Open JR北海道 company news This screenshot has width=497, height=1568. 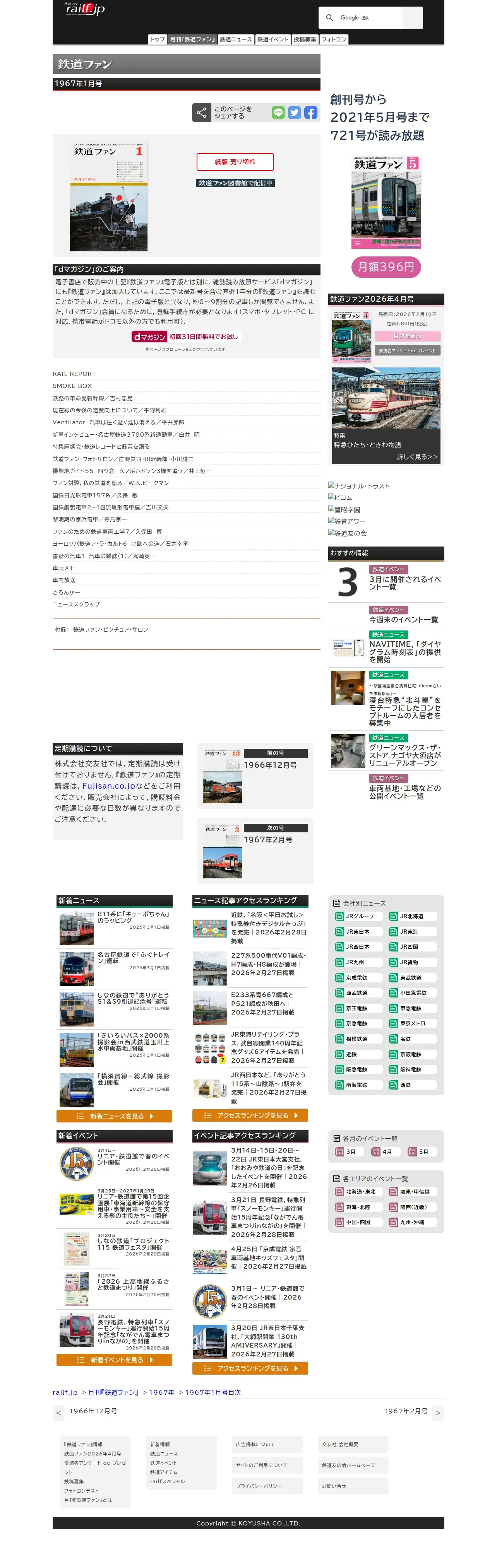point(412,916)
